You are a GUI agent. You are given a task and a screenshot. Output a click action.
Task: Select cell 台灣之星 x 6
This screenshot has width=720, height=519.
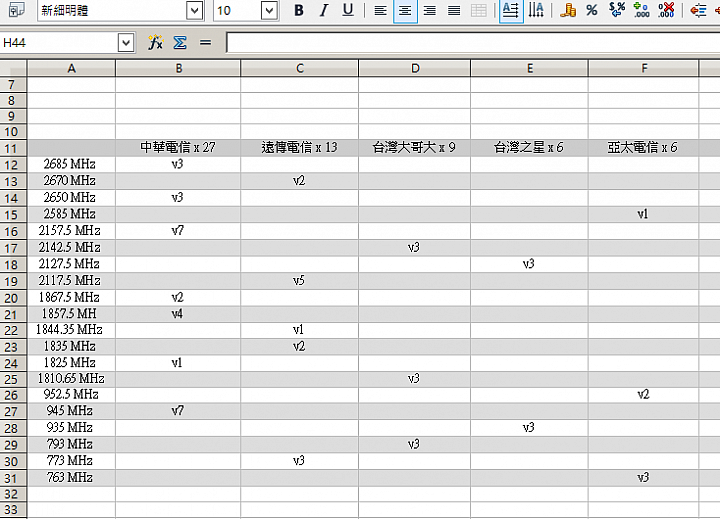pyautogui.click(x=529, y=147)
